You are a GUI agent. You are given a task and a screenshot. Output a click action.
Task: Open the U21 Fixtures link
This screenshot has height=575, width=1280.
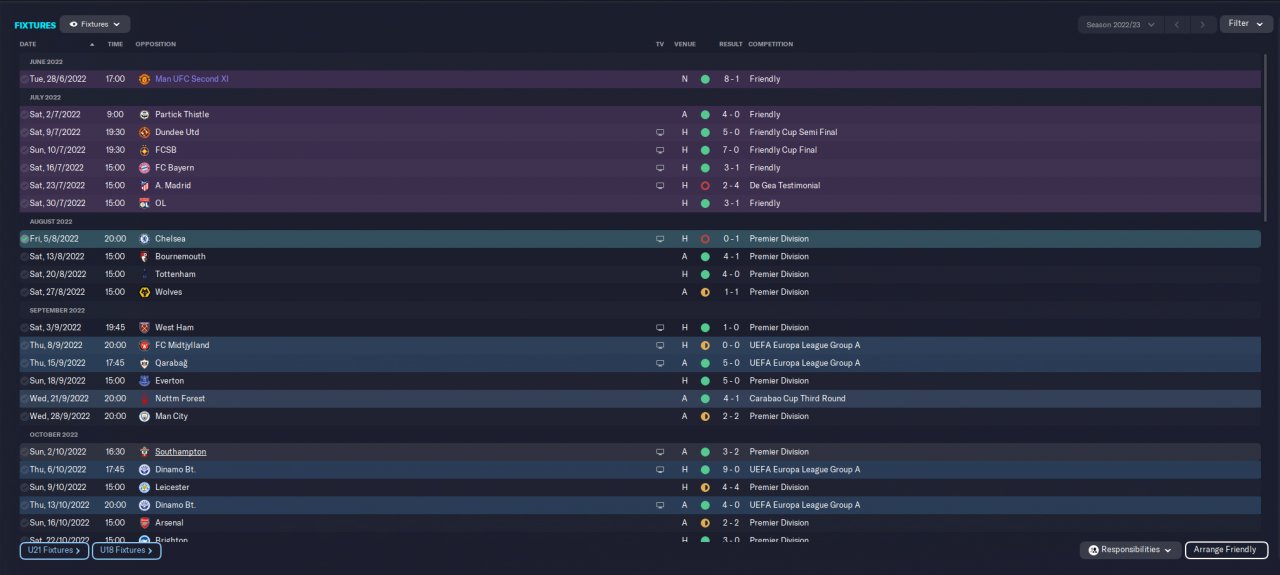54,550
